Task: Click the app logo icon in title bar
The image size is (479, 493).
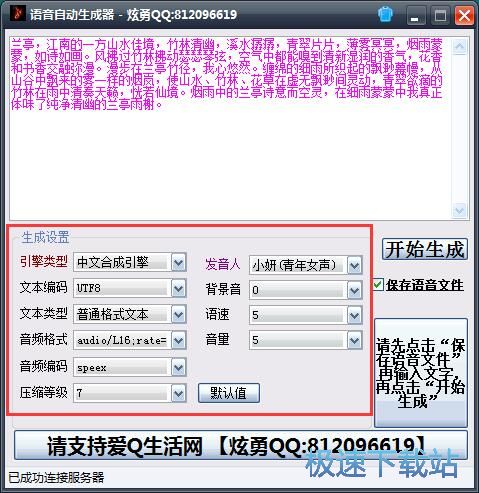Action: tap(17, 13)
